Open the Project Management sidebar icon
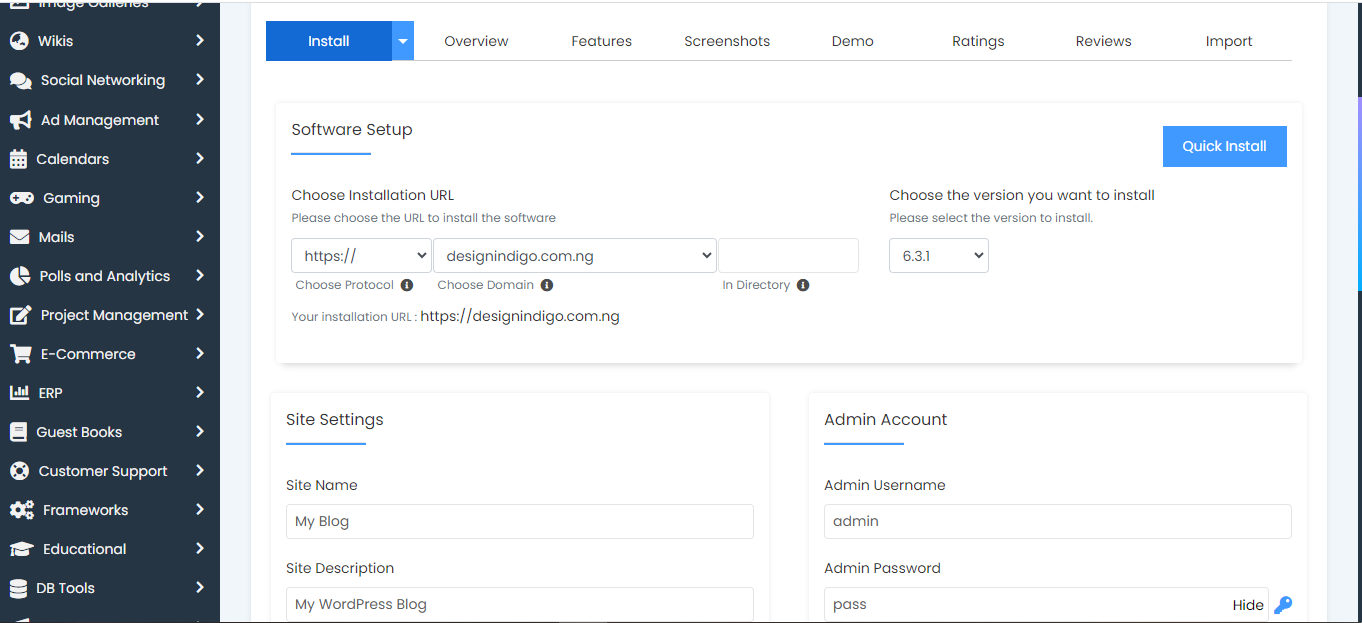1362x623 pixels. [22, 314]
